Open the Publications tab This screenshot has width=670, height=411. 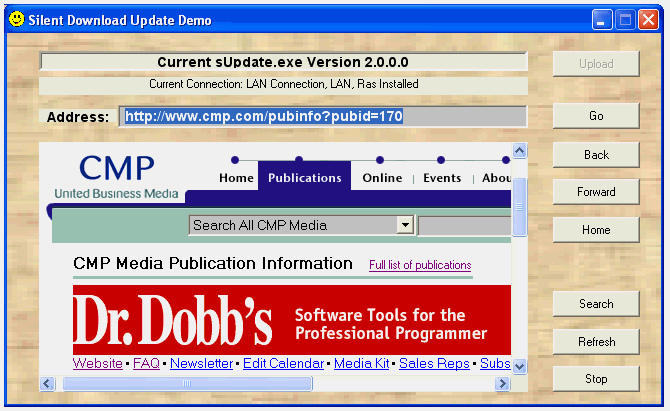pyautogui.click(x=305, y=178)
